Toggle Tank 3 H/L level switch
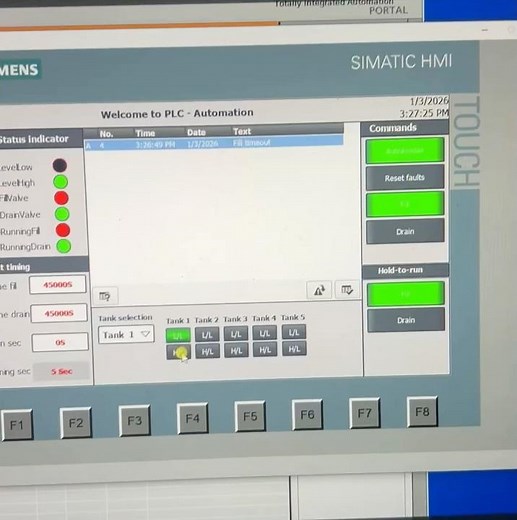Image resolution: width=517 pixels, height=520 pixels. (x=236, y=351)
